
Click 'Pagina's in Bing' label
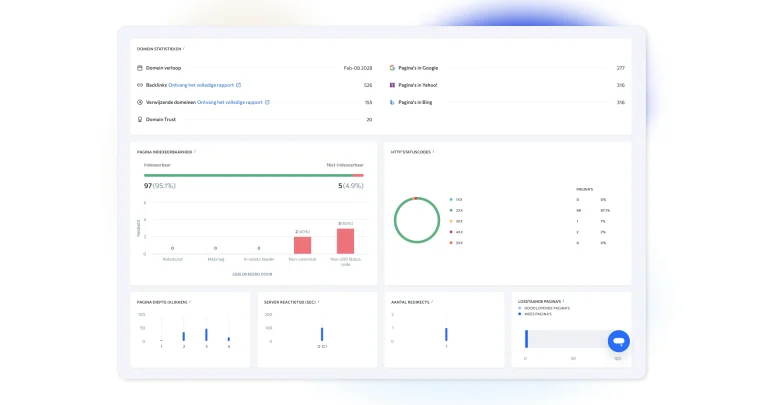click(415, 102)
